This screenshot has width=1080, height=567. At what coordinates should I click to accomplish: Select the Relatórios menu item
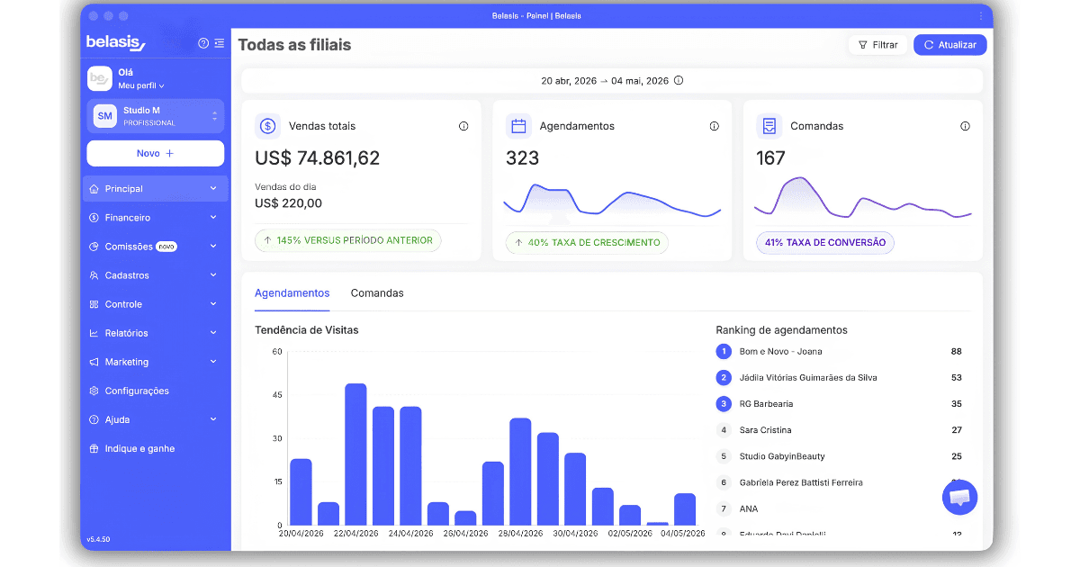(x=155, y=333)
